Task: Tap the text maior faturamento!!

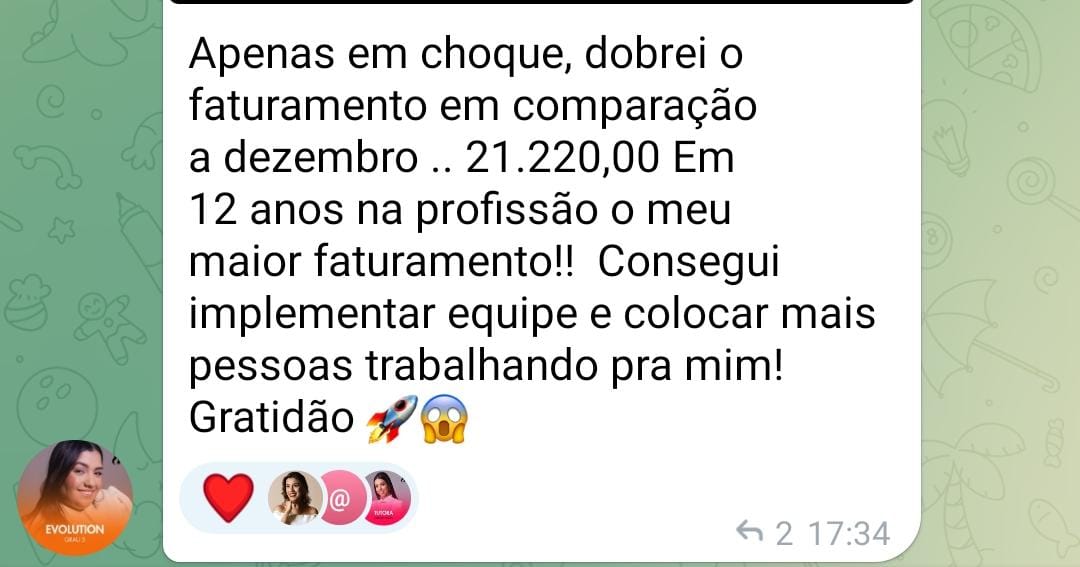Action: tap(381, 262)
